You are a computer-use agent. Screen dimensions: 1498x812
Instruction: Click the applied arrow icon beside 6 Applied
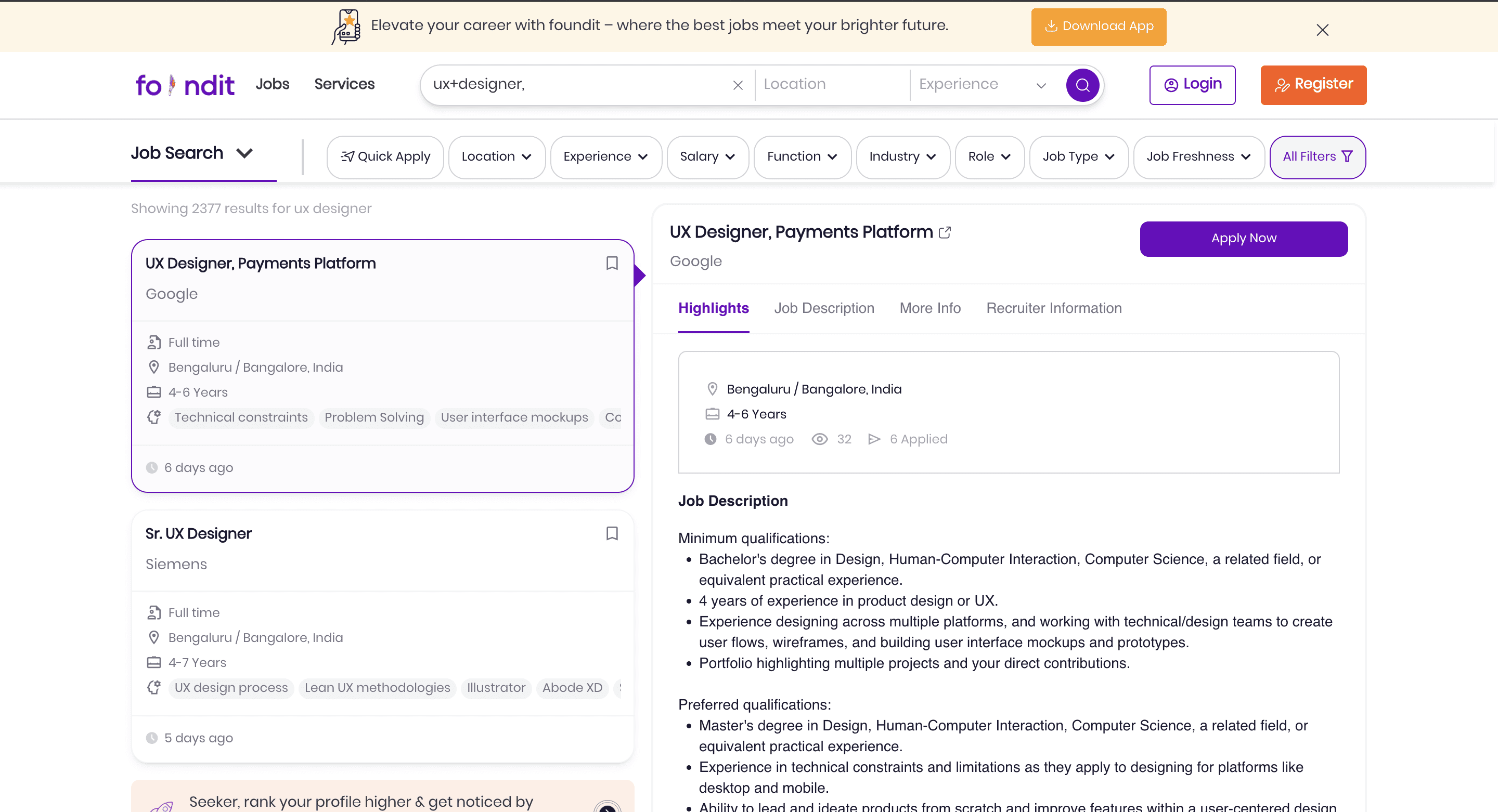click(x=873, y=439)
